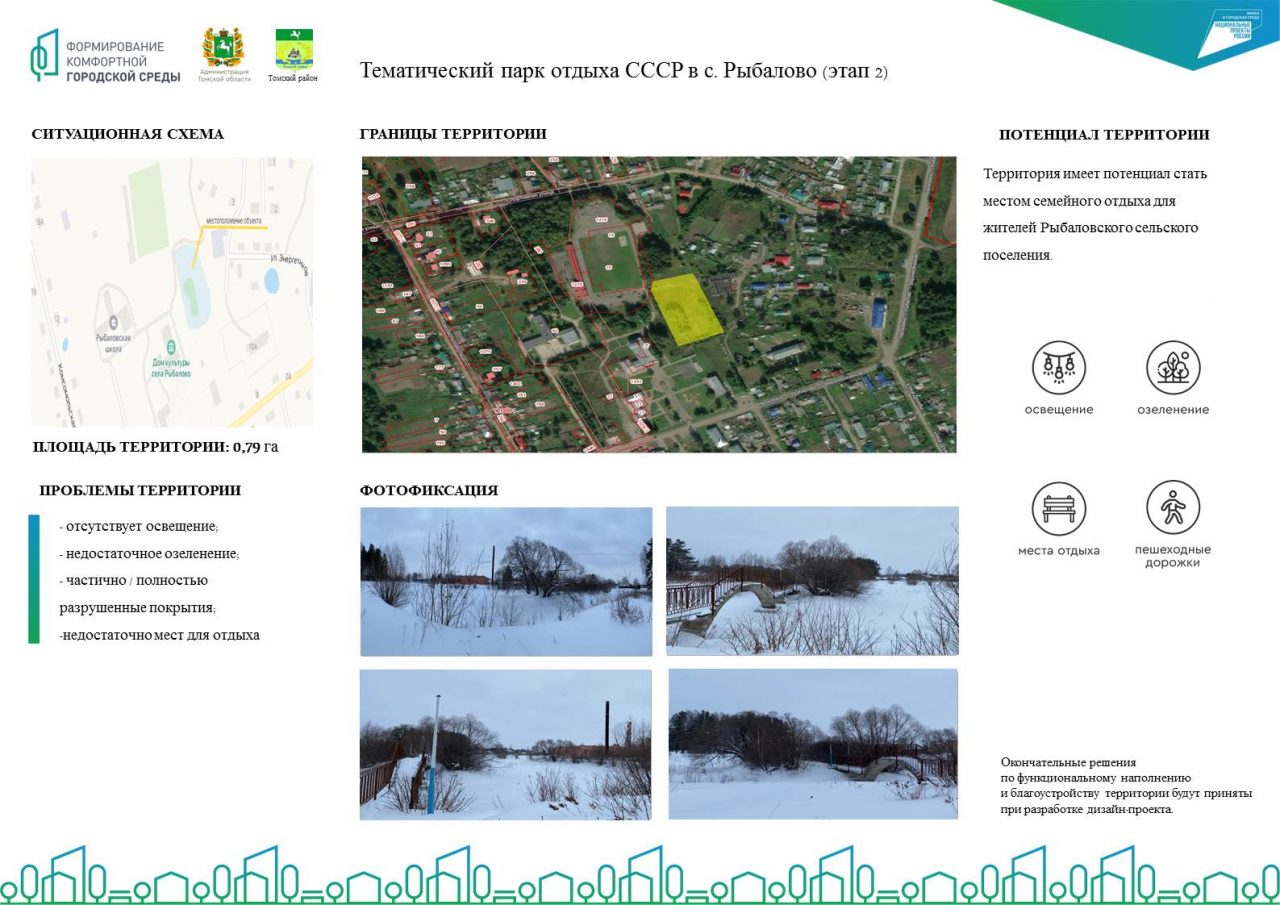
Task: Click the Рыбаловская школа marker on map
Action: point(113,322)
